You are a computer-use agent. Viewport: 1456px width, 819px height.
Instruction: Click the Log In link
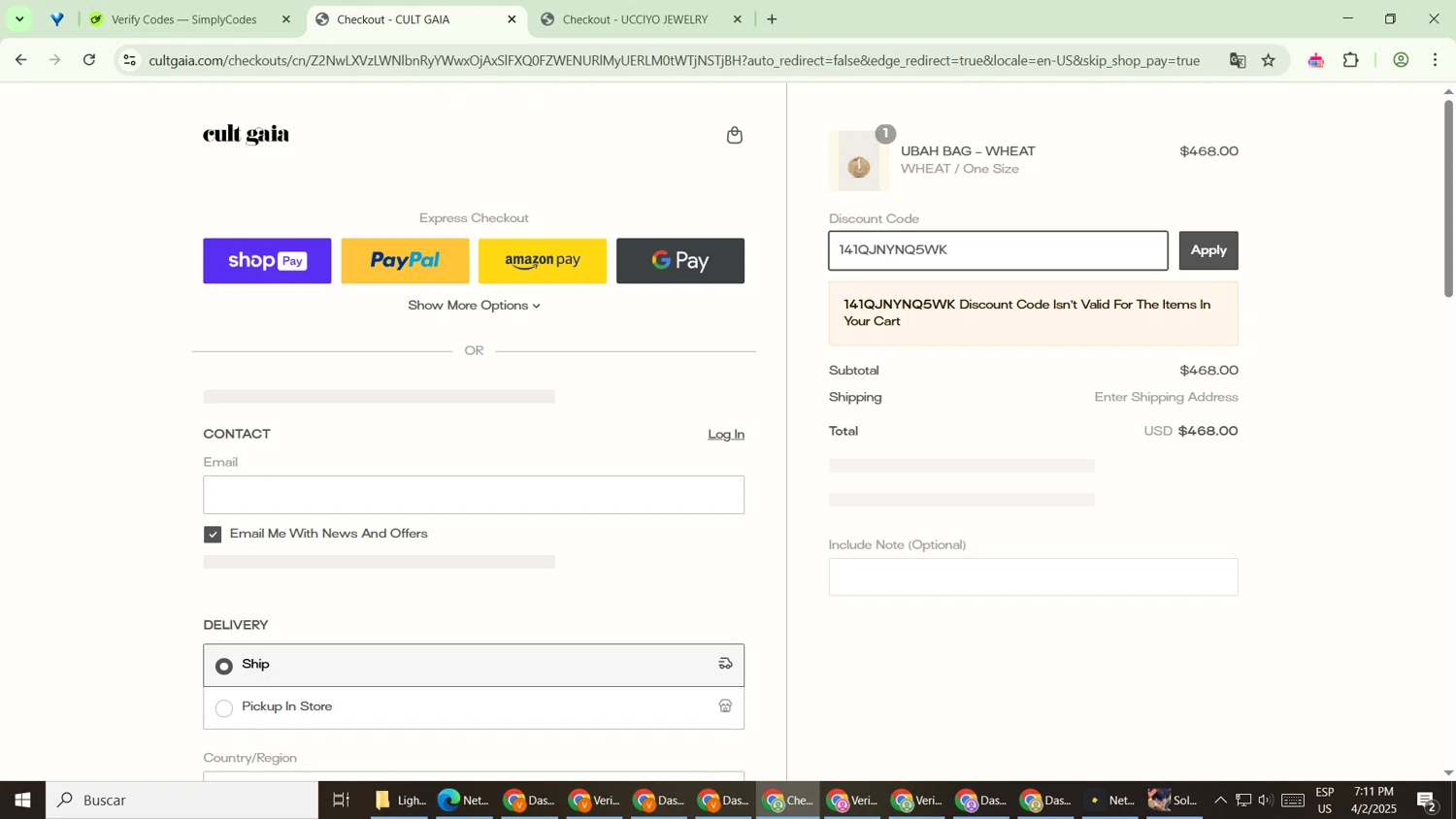726,435
